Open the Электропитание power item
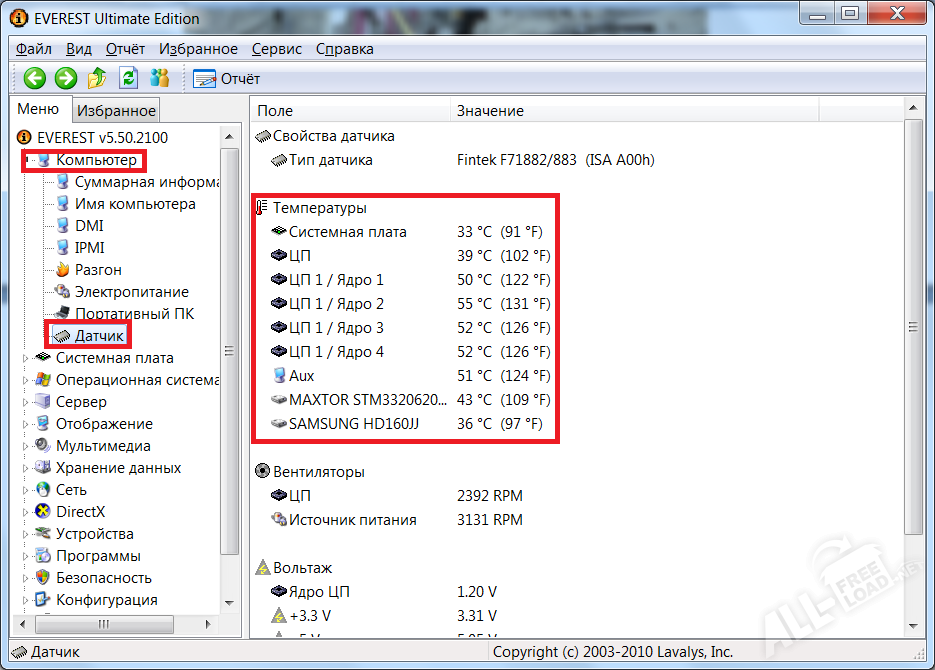Screen dimensions: 935x670 pos(131,292)
